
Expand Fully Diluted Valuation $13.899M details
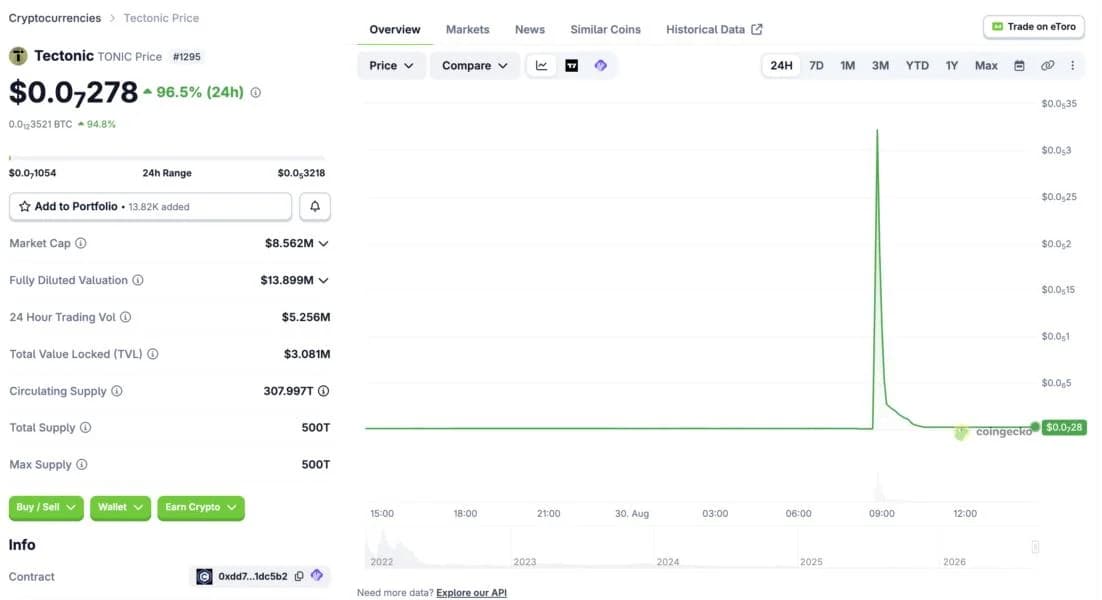[x=323, y=280]
